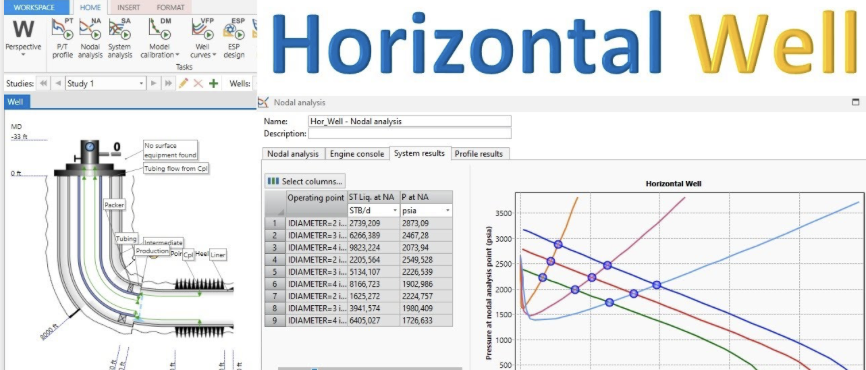Image resolution: width=866 pixels, height=370 pixels.
Task: Go to the first study arrow icon
Action: coord(43,84)
